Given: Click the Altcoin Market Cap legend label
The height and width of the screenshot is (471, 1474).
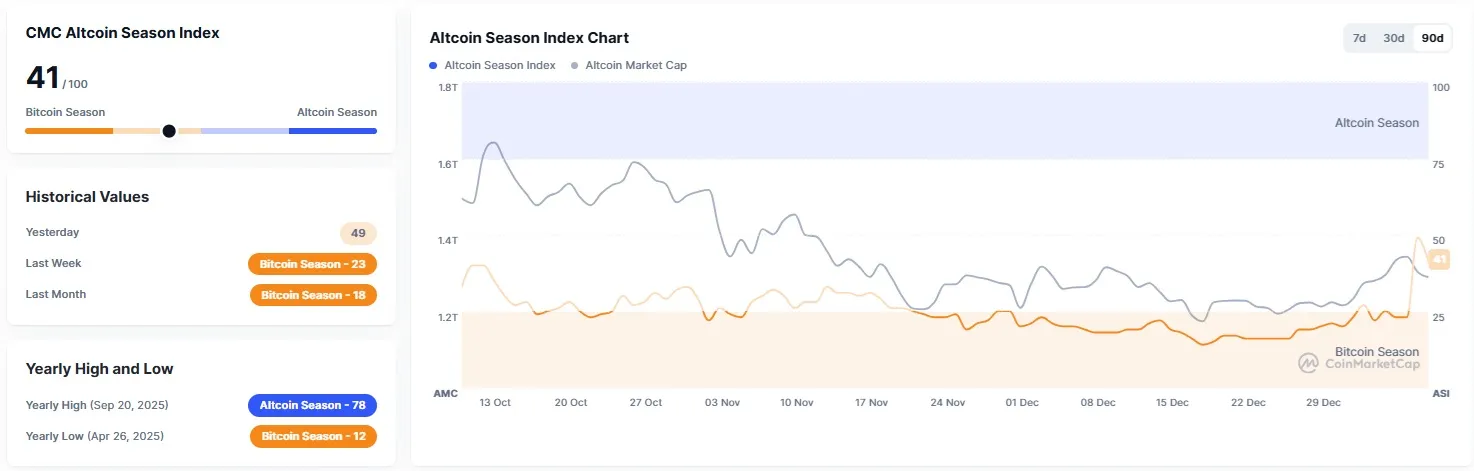Looking at the screenshot, I should click(x=636, y=66).
